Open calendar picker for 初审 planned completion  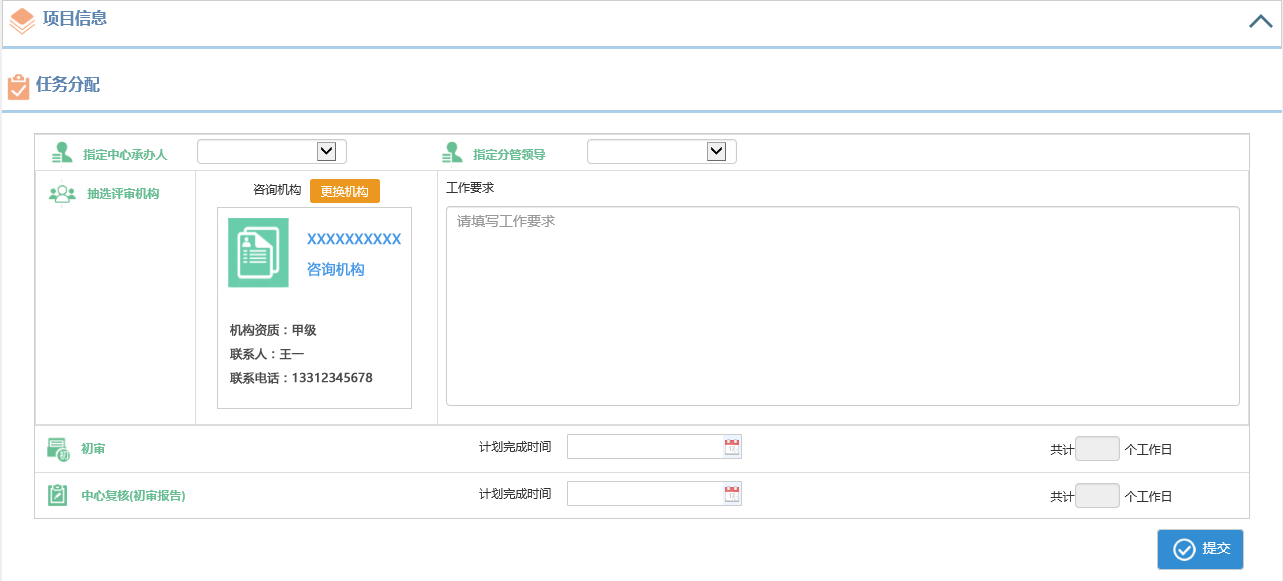[x=732, y=447]
